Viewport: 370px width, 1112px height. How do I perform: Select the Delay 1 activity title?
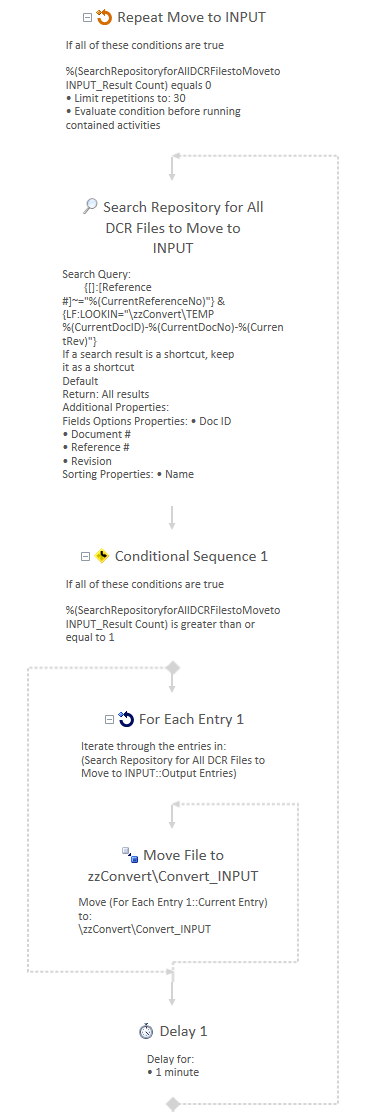pyautogui.click(x=184, y=1031)
